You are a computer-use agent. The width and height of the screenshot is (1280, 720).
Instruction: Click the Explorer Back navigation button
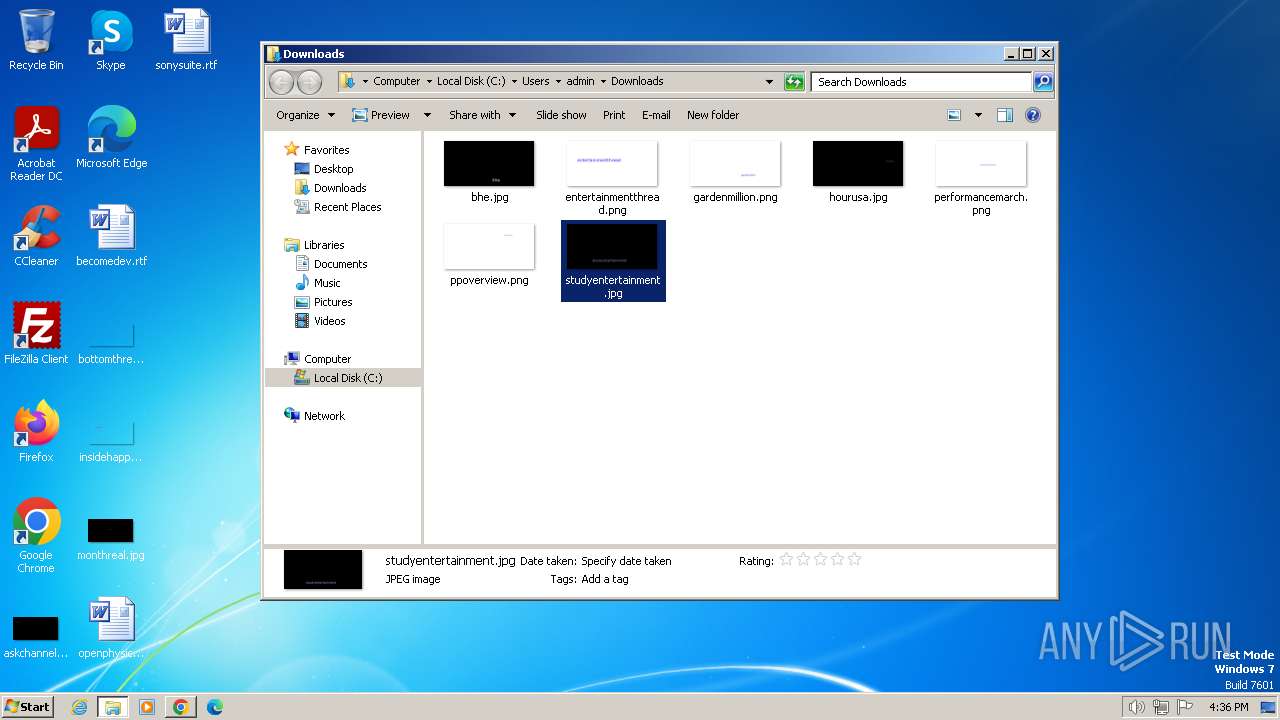(x=282, y=82)
